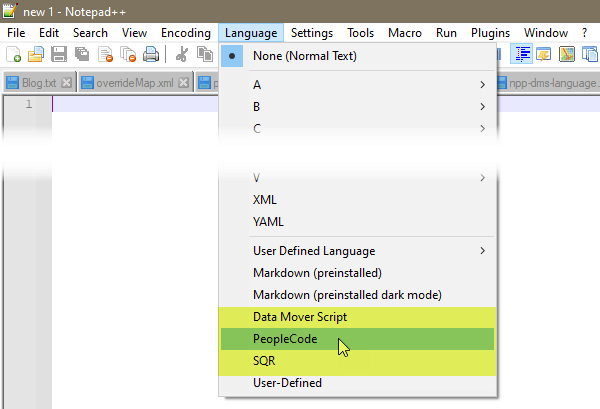Screen dimensions: 600x409
Task: Select None (Normal Text) language option
Action: click(357, 56)
